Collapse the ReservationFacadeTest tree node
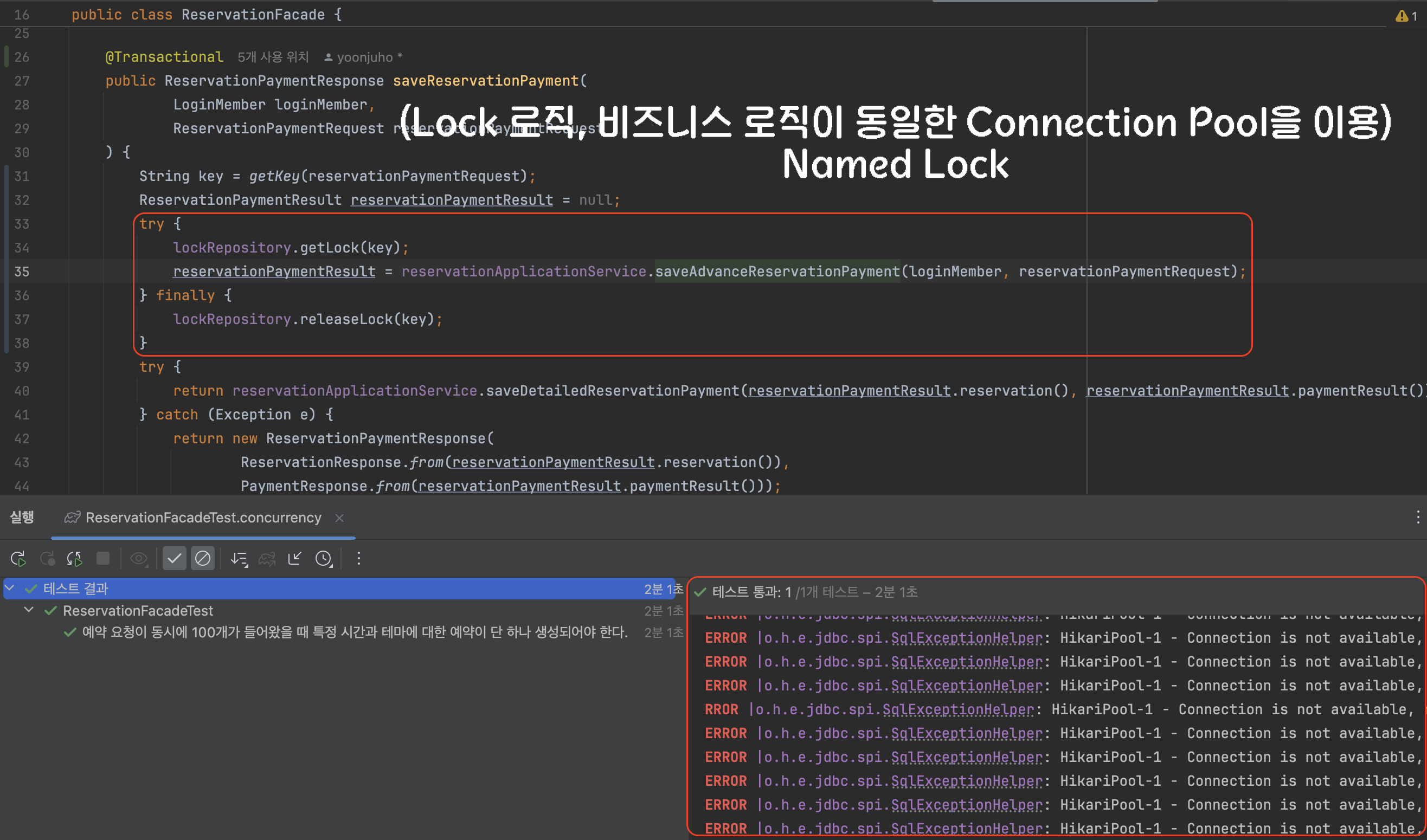The height and width of the screenshot is (840, 1427). click(x=29, y=610)
